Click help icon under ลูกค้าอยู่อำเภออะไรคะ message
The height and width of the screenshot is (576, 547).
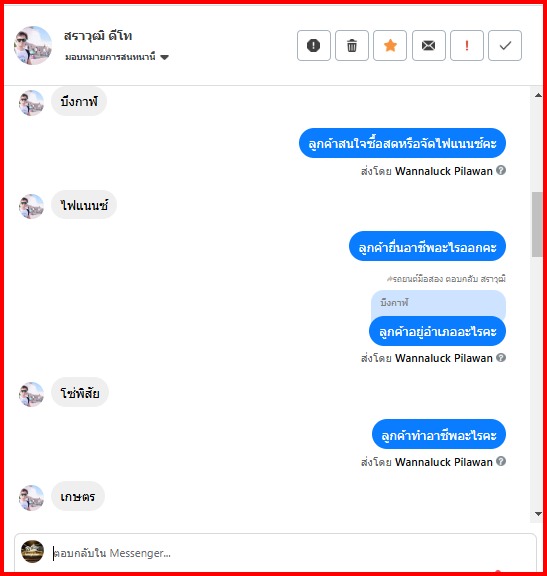pos(501,357)
